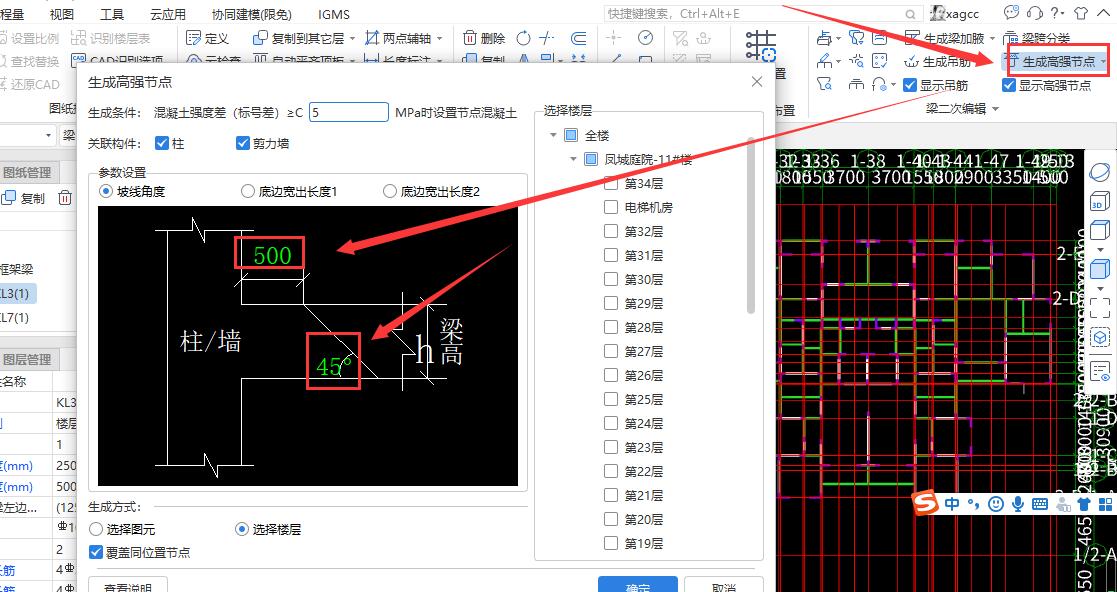Open the 视图 menu
This screenshot has height=592, width=1117.
tap(62, 14)
